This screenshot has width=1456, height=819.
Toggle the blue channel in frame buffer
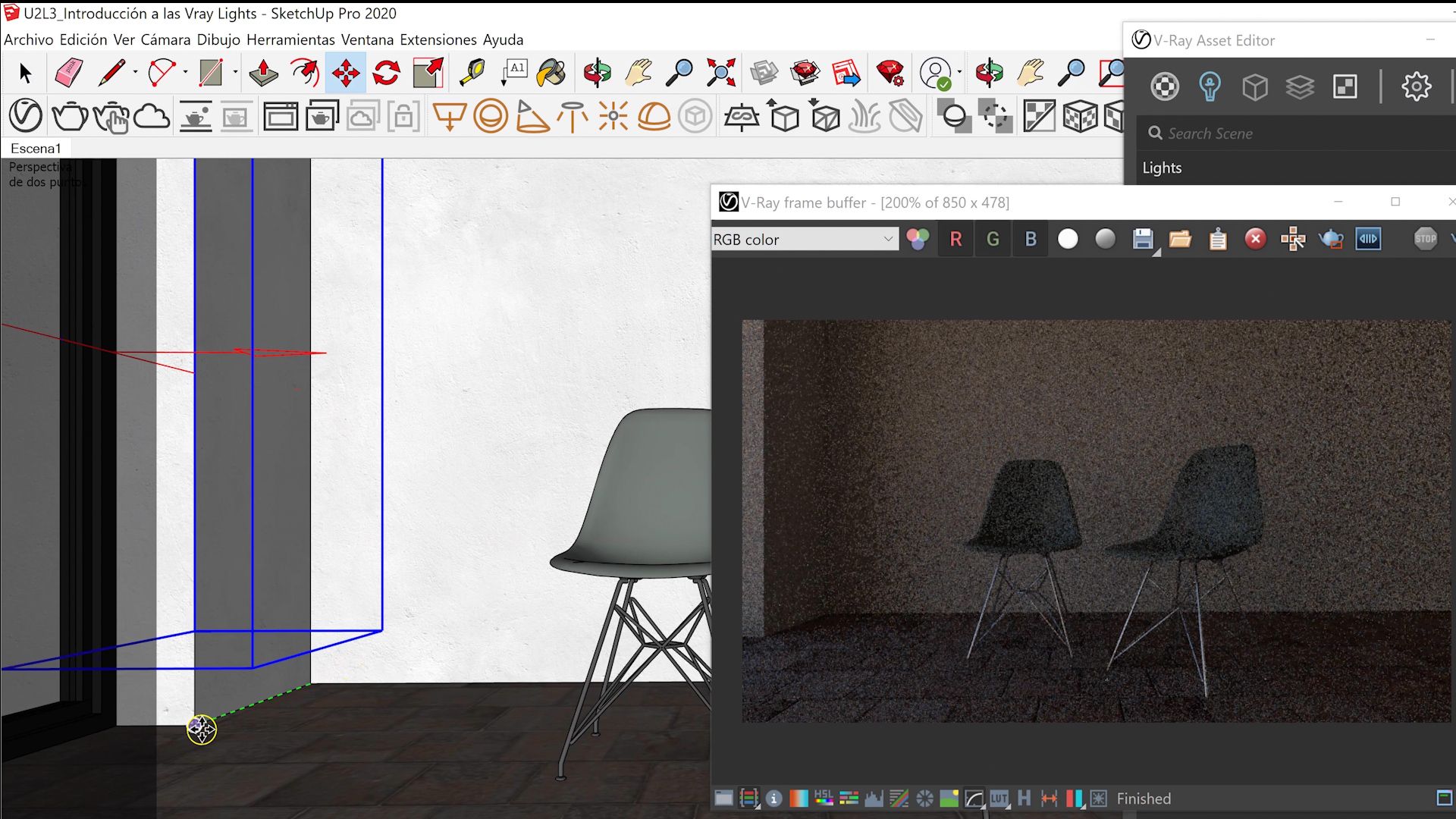point(1031,239)
